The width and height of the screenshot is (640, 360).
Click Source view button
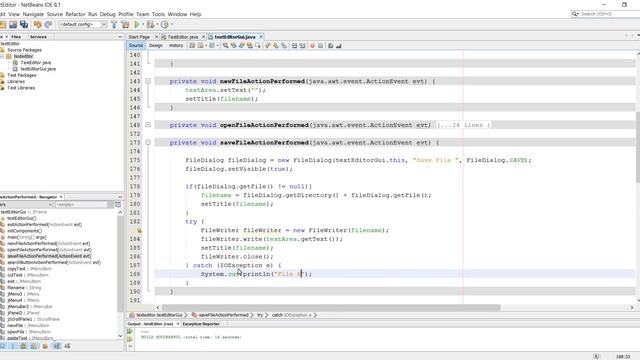(x=136, y=46)
